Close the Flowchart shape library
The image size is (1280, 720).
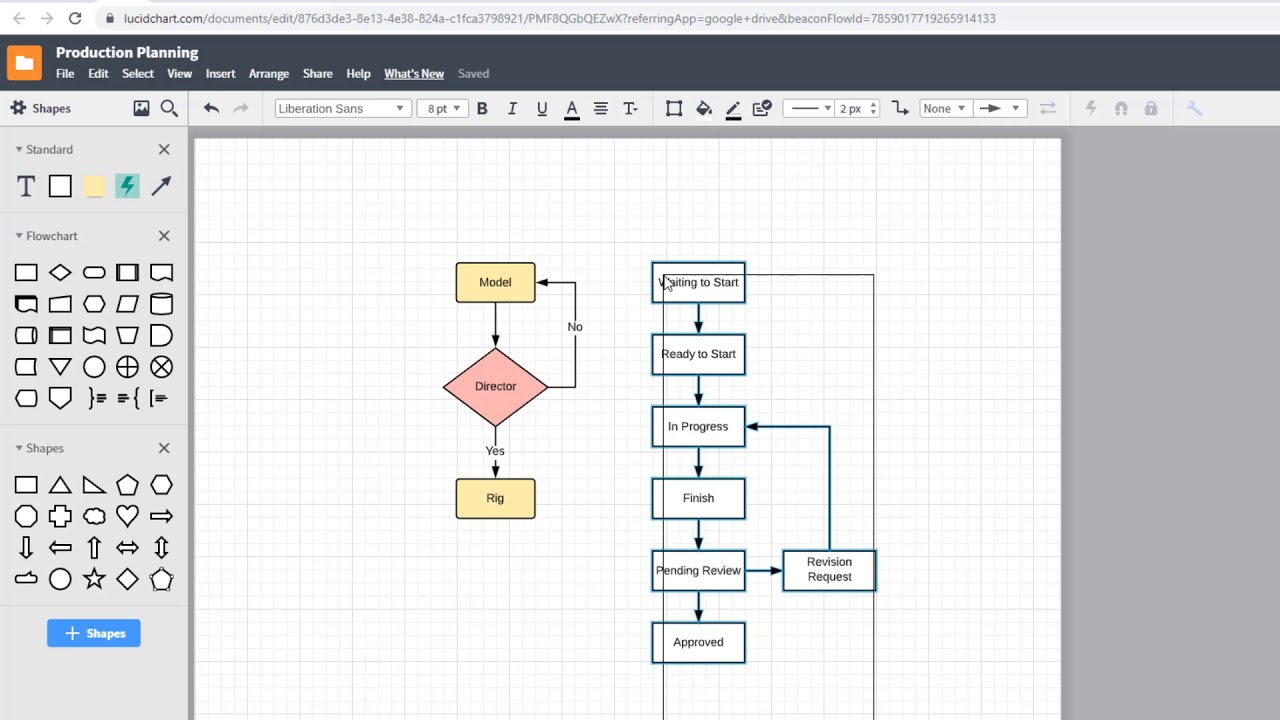pos(164,236)
